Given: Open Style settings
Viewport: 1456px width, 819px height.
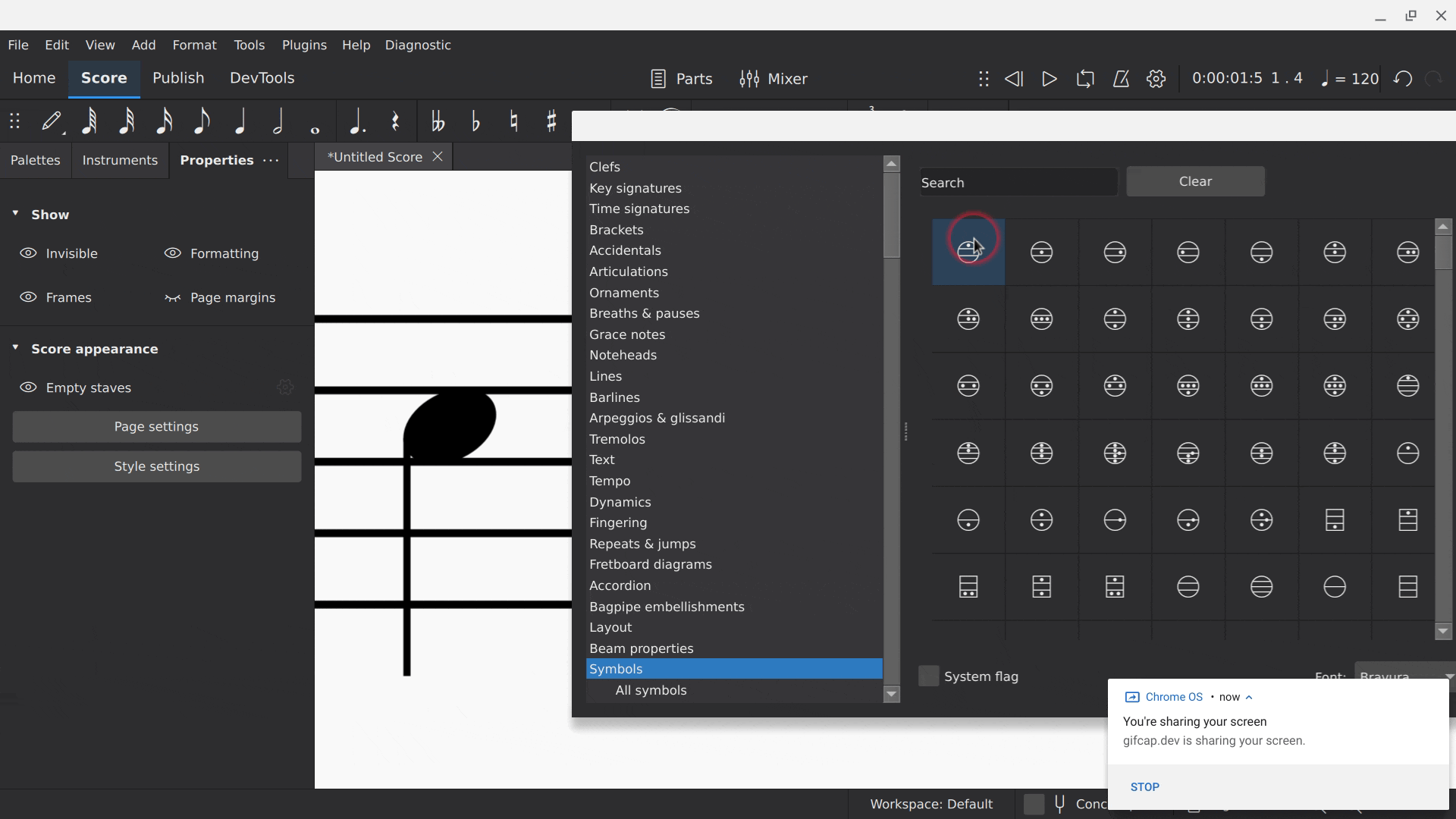Looking at the screenshot, I should point(156,466).
